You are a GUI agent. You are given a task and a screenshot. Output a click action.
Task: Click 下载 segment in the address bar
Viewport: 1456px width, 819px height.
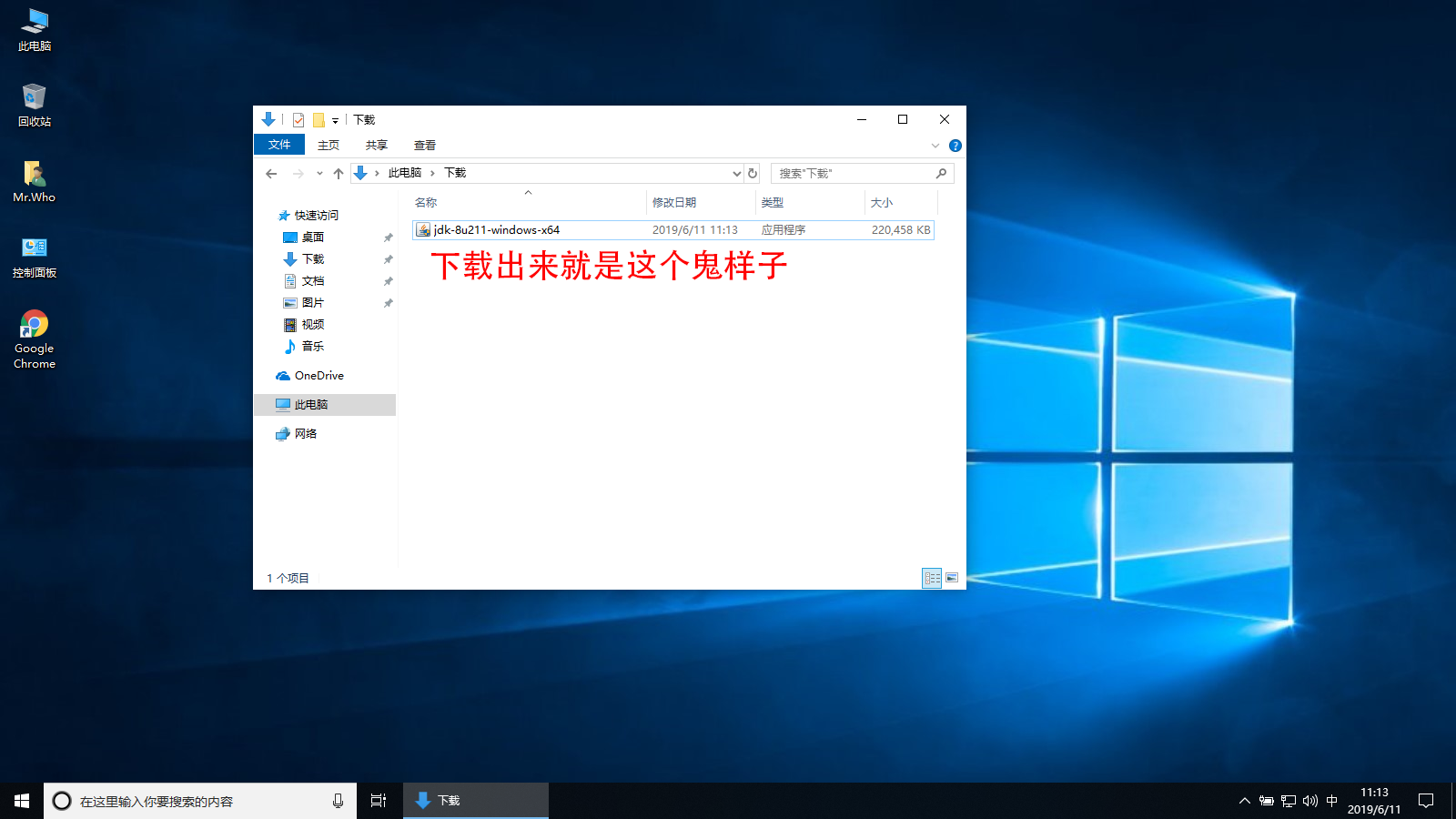coord(455,173)
